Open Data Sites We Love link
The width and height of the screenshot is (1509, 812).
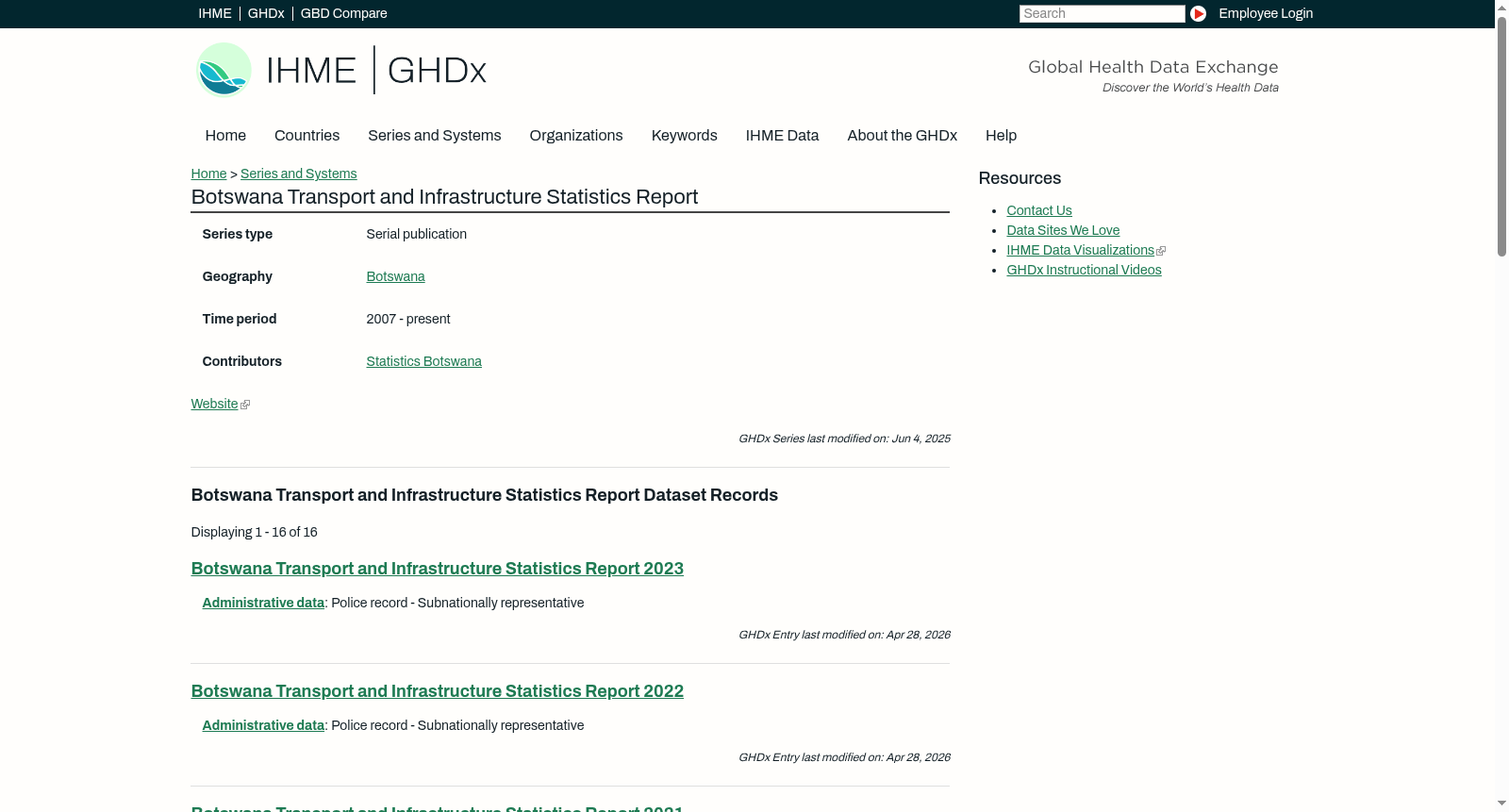pos(1063,230)
